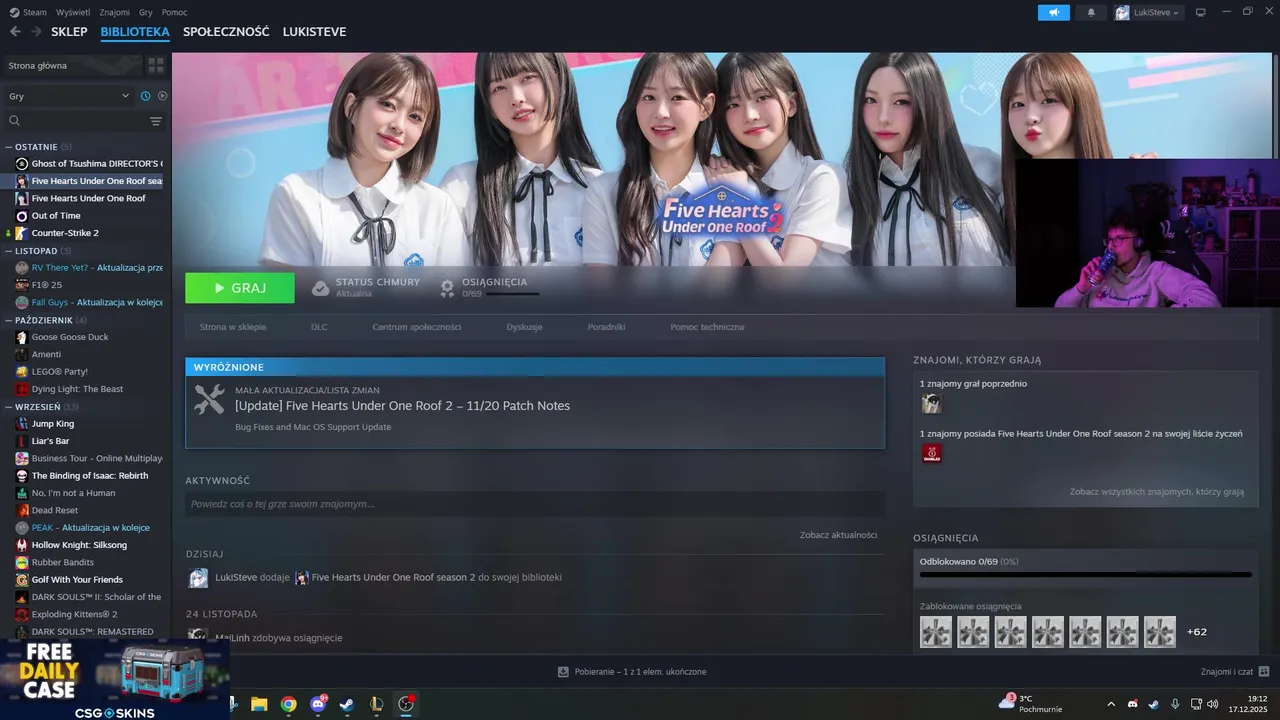Open the Znajomi menu

115,12
